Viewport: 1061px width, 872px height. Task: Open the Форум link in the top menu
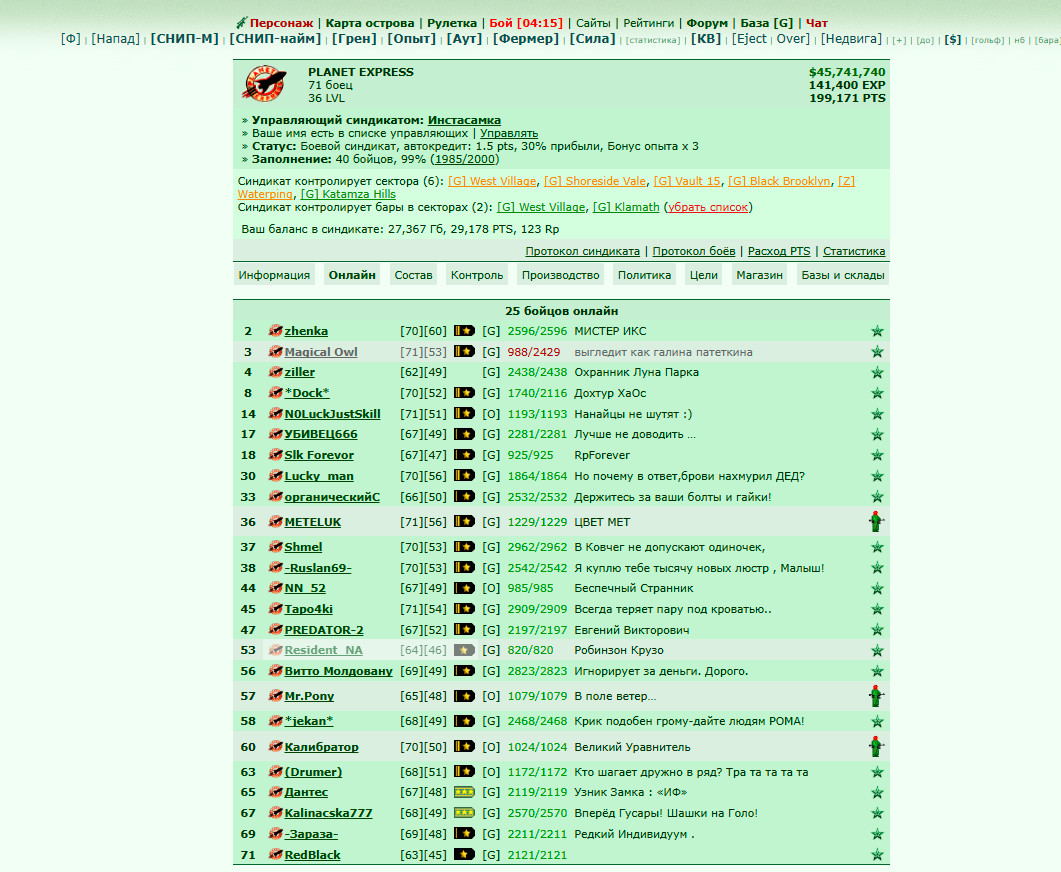(707, 23)
